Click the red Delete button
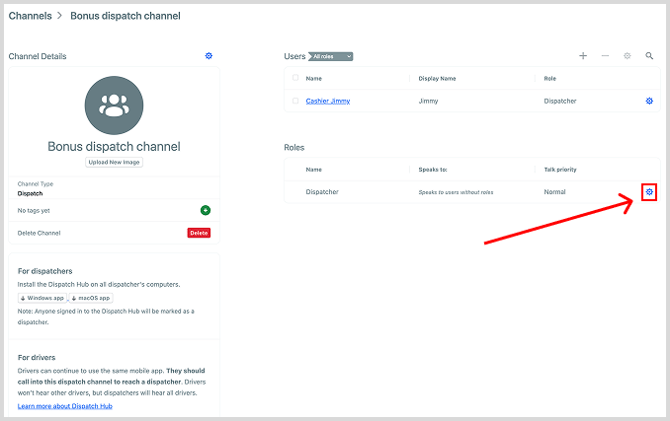Viewport: 670px width, 421px height. 199,233
